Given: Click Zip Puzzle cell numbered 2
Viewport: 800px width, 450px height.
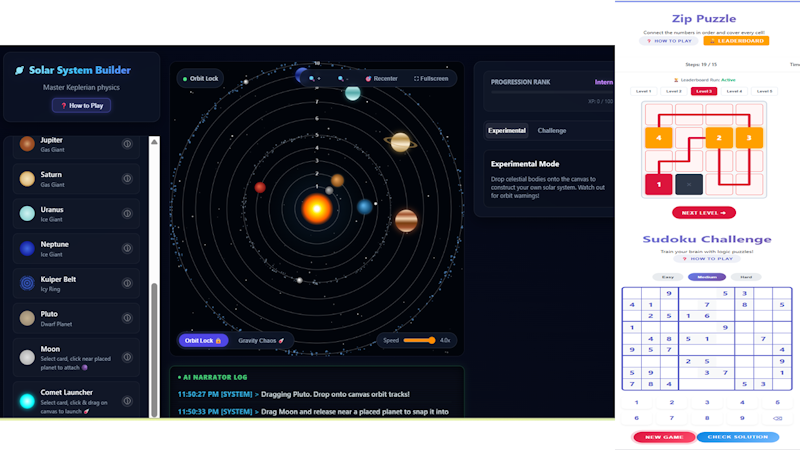Looking at the screenshot, I should [719, 138].
